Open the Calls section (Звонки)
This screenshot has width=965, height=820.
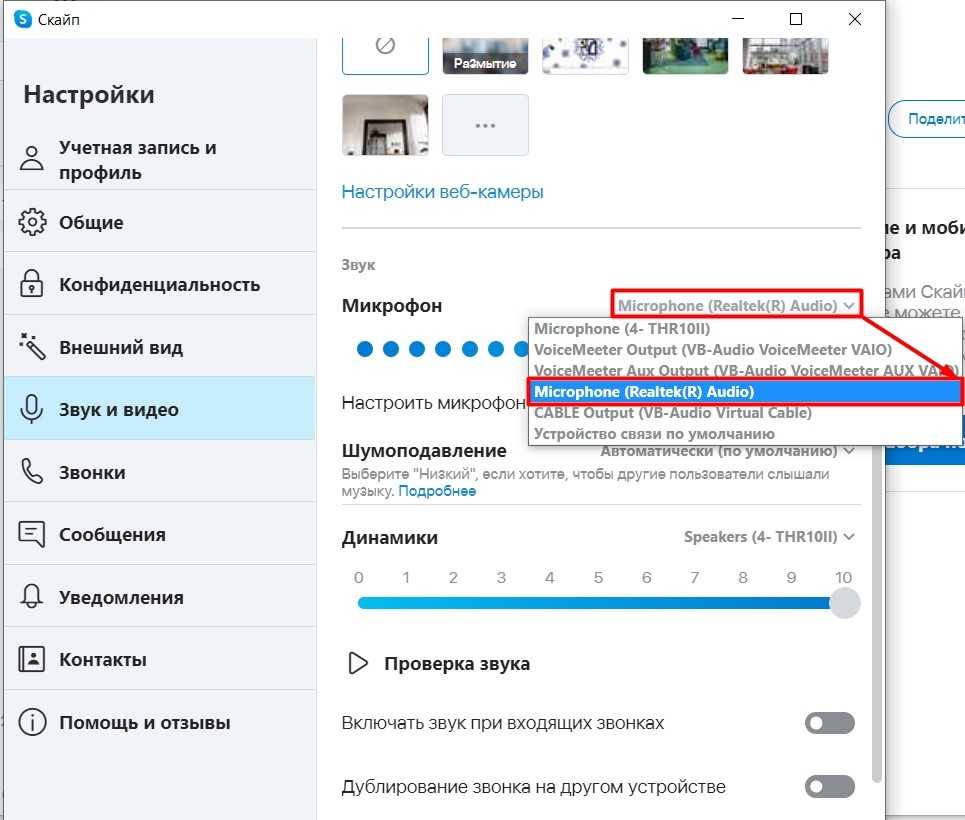coord(160,472)
